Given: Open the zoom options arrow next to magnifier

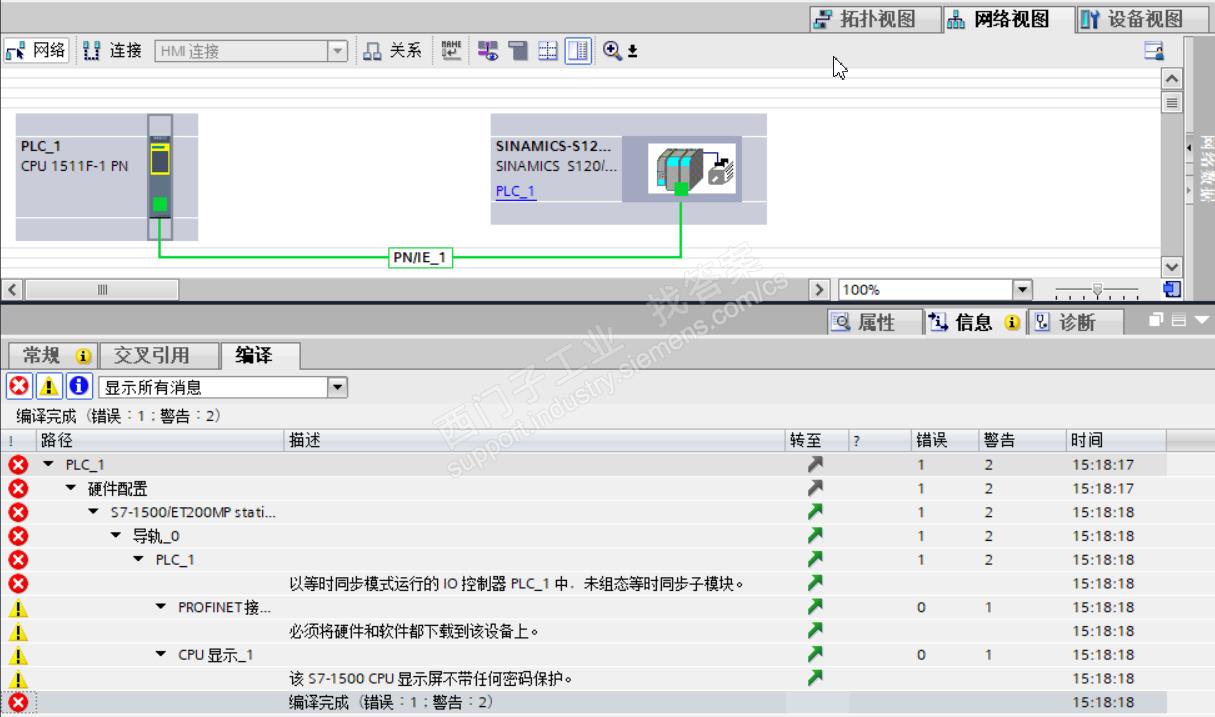Looking at the screenshot, I should (632, 51).
